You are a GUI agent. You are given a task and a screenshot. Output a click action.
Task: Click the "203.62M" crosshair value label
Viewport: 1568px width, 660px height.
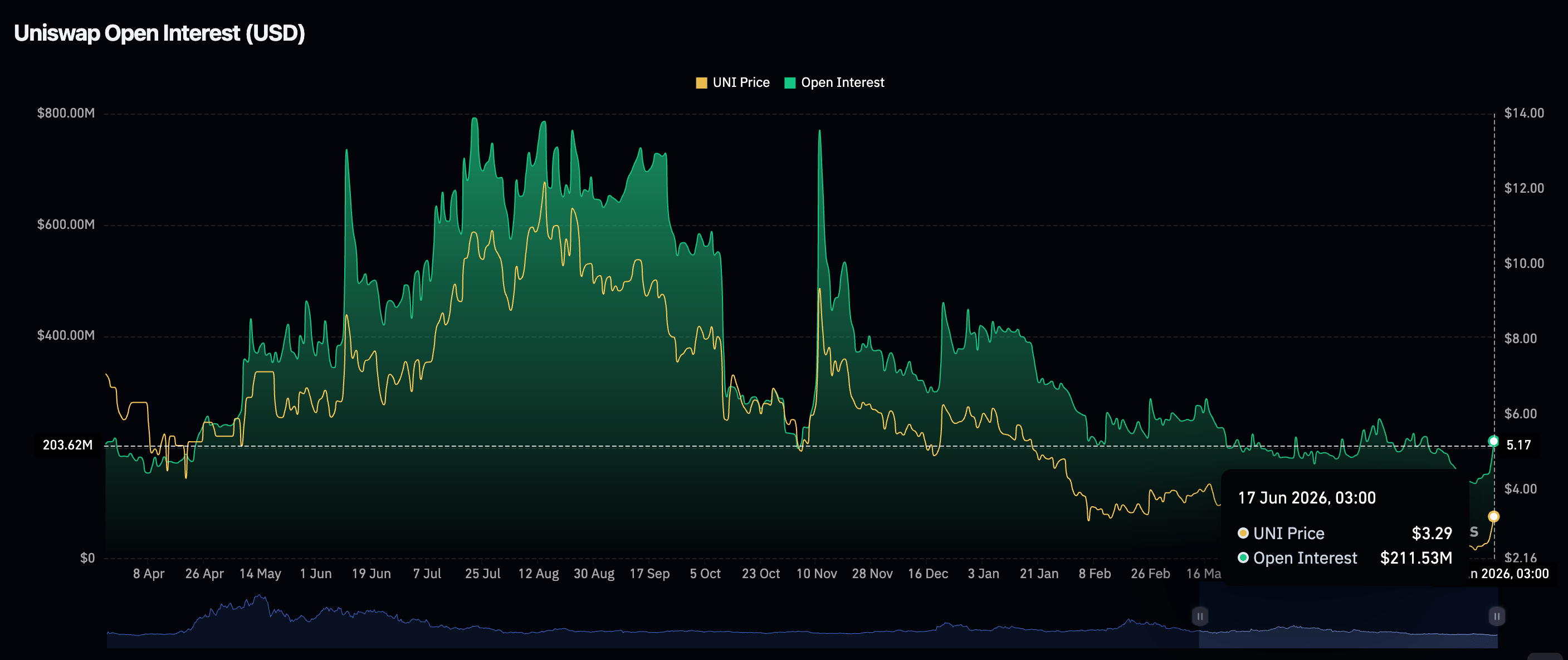[x=67, y=446]
